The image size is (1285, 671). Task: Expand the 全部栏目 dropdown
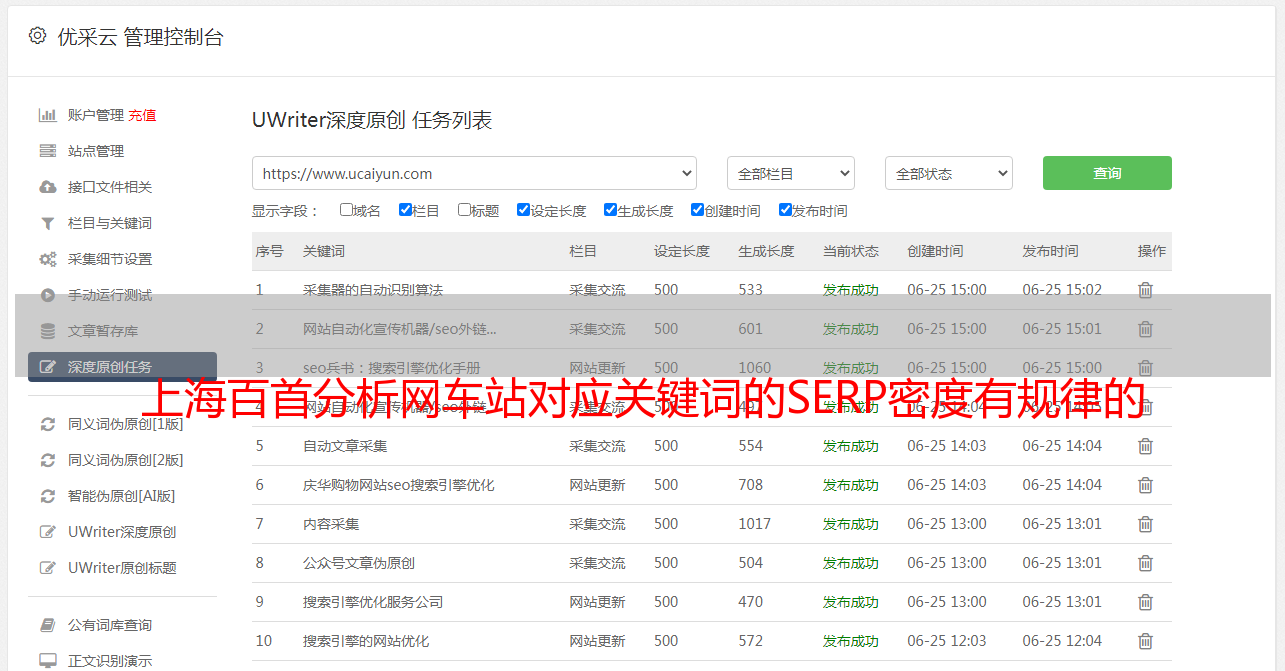pos(790,173)
